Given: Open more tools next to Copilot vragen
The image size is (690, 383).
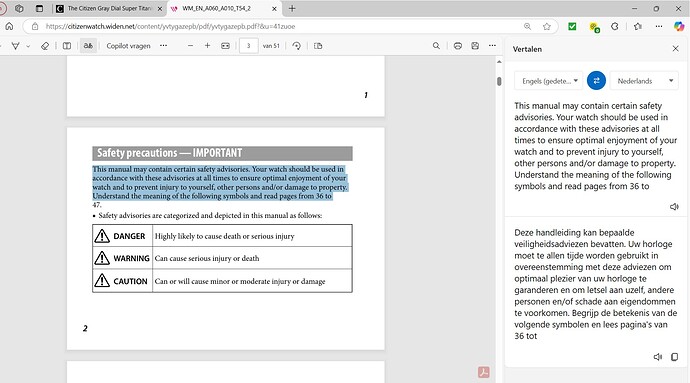Looking at the screenshot, I should point(163,45).
